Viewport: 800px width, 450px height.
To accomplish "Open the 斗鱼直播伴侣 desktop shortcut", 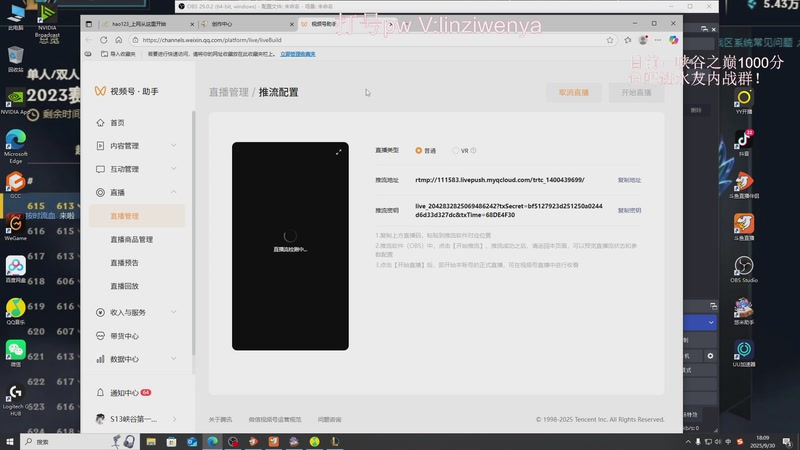I will (744, 185).
